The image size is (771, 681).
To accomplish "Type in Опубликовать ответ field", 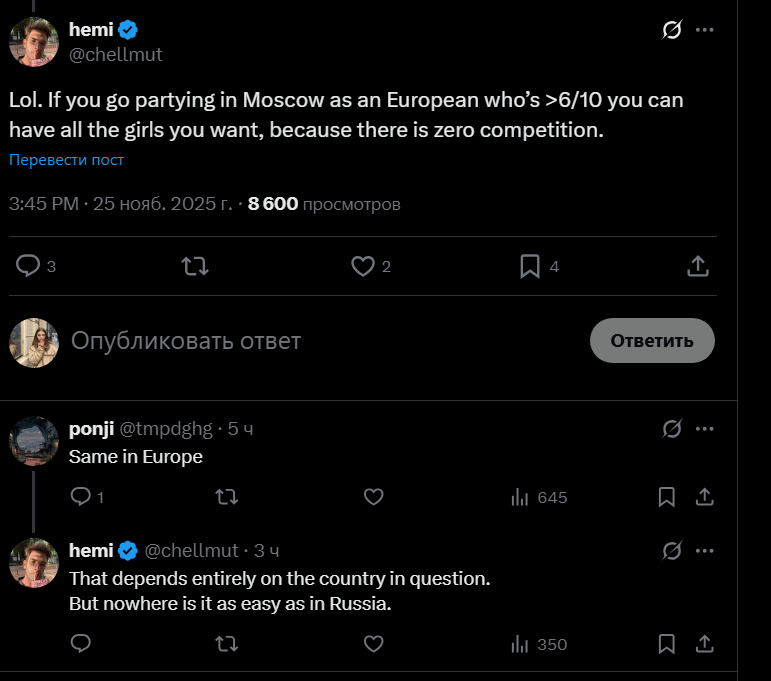I will coord(300,341).
